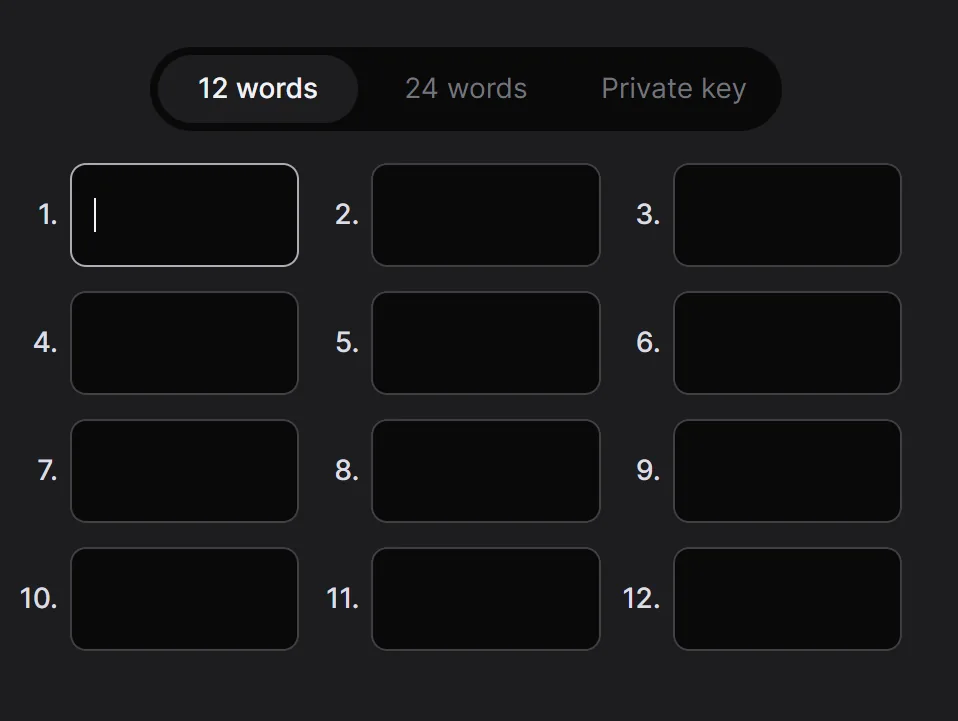Click word field 10
Screen dimensions: 958x721
pos(184,599)
